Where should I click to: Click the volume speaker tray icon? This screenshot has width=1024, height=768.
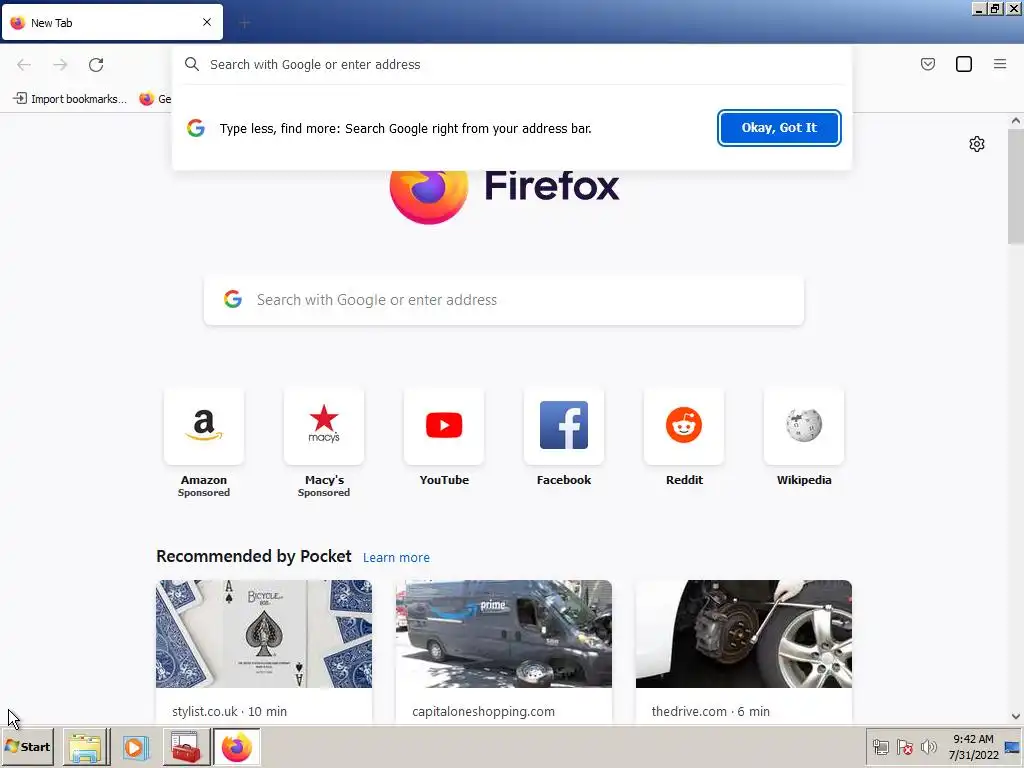point(928,747)
